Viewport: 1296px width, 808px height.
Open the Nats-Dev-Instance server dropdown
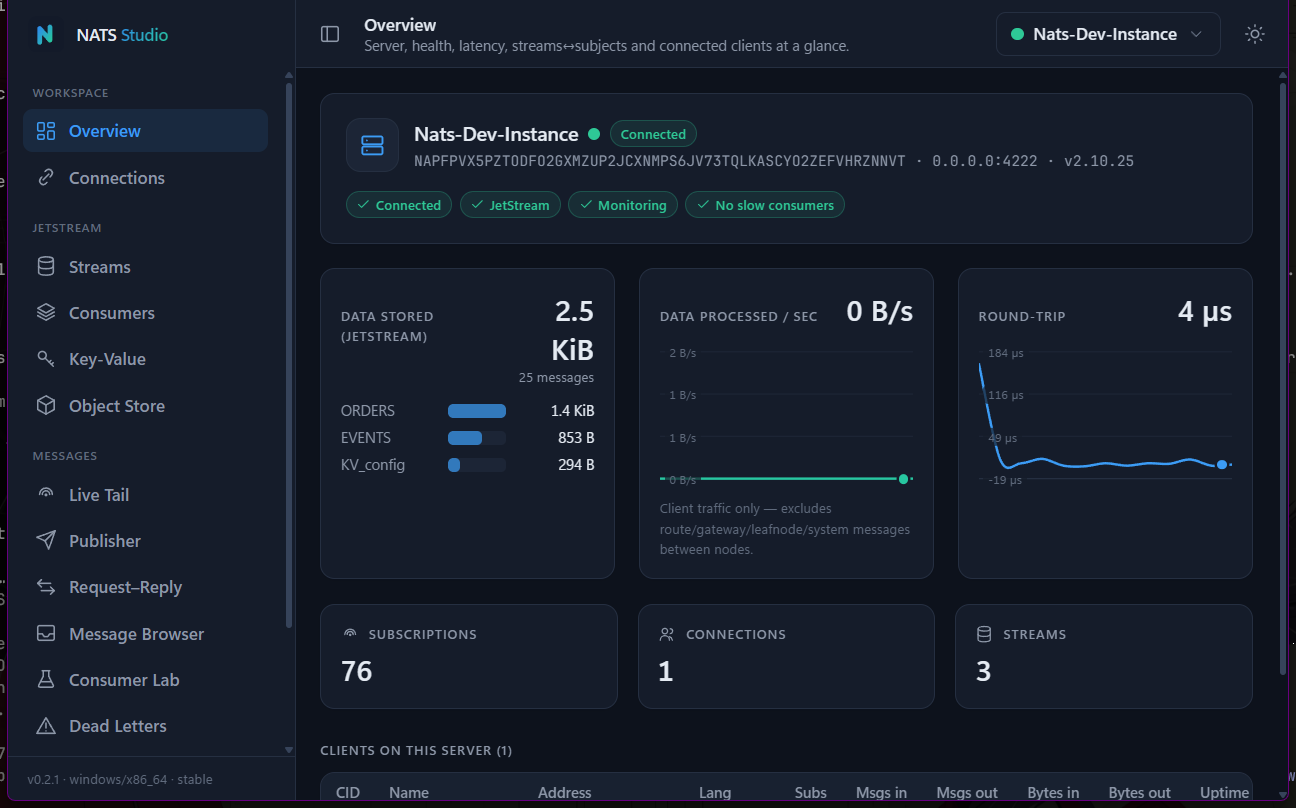[1108, 34]
